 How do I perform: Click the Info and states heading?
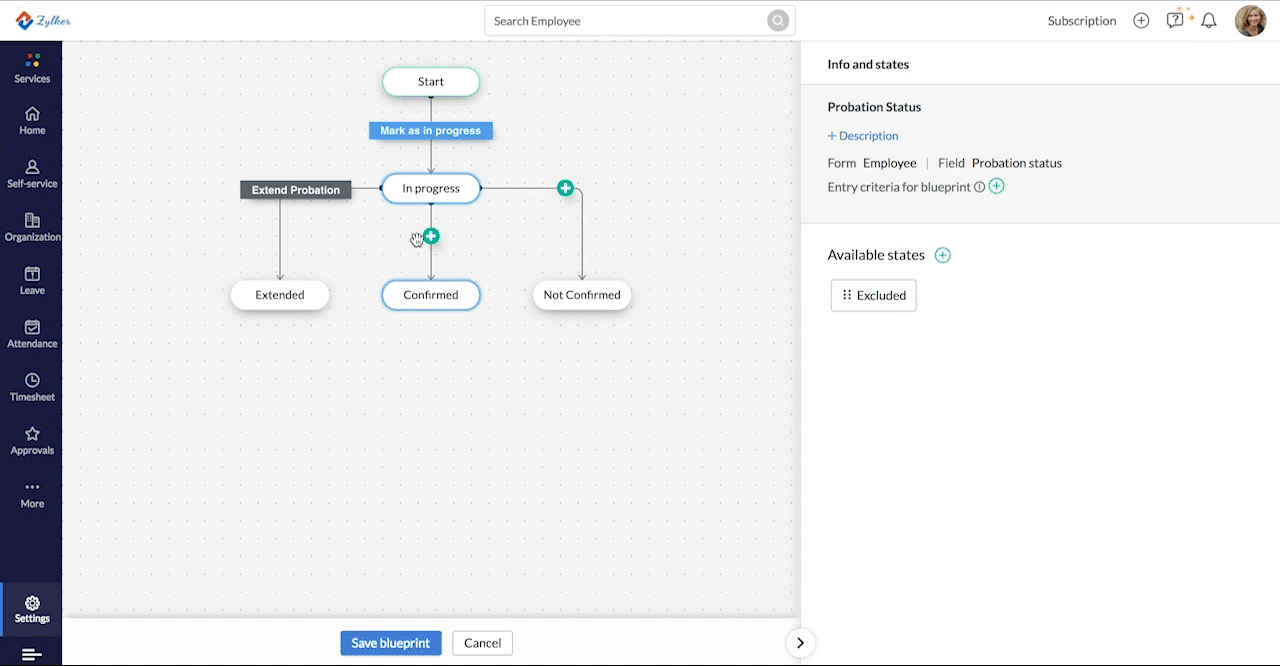coord(868,64)
